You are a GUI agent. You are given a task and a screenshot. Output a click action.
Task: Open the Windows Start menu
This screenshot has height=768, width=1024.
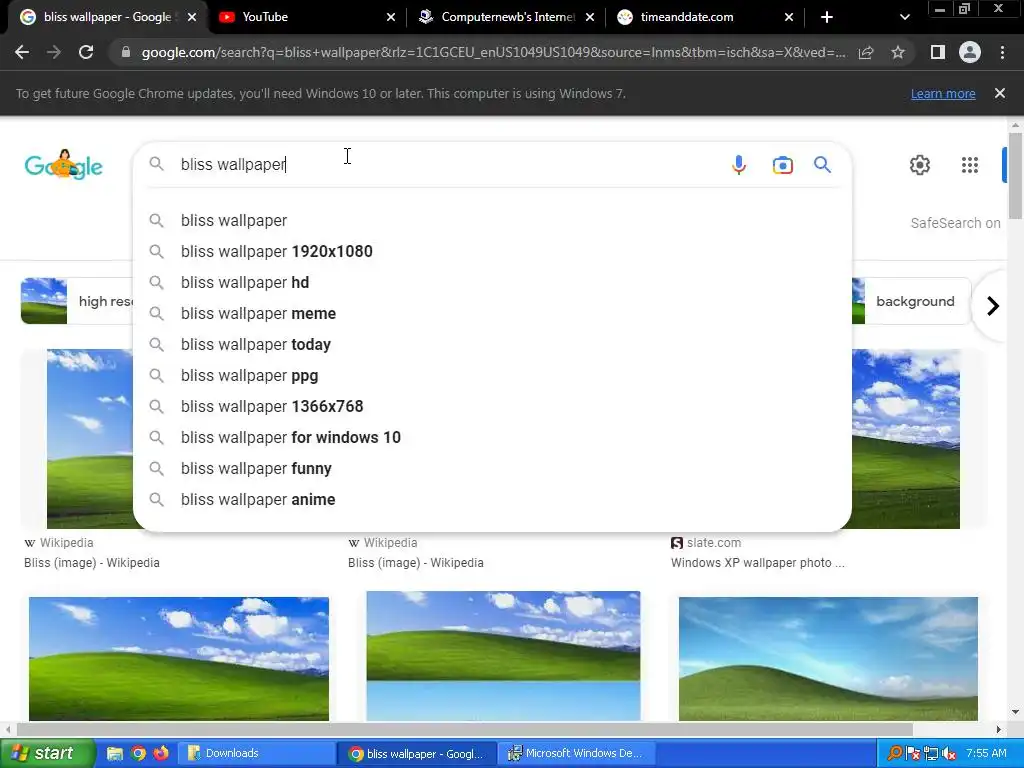coord(47,753)
